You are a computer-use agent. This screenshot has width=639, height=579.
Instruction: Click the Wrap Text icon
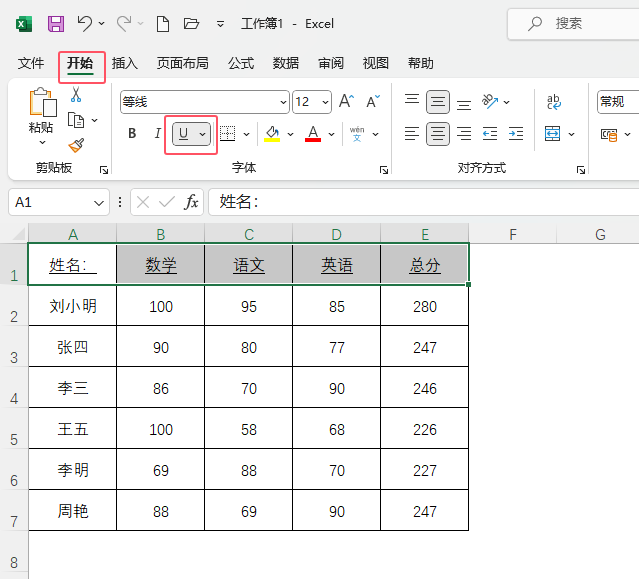pos(553,102)
